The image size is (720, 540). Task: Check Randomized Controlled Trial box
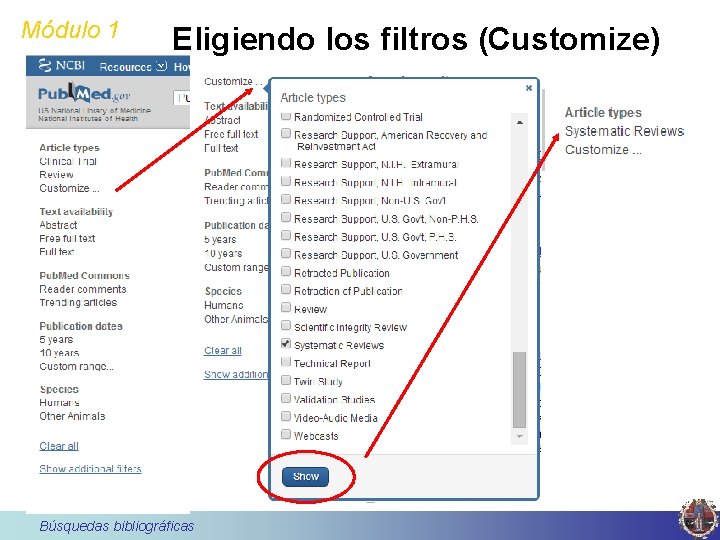pos(286,116)
